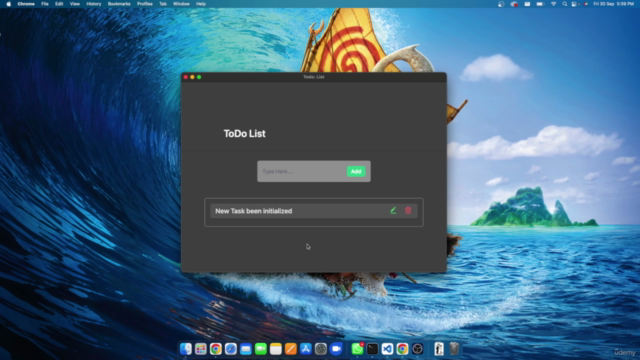Select the 'New Task been initialized' text
Screen dimensions: 640x360
tap(253, 211)
